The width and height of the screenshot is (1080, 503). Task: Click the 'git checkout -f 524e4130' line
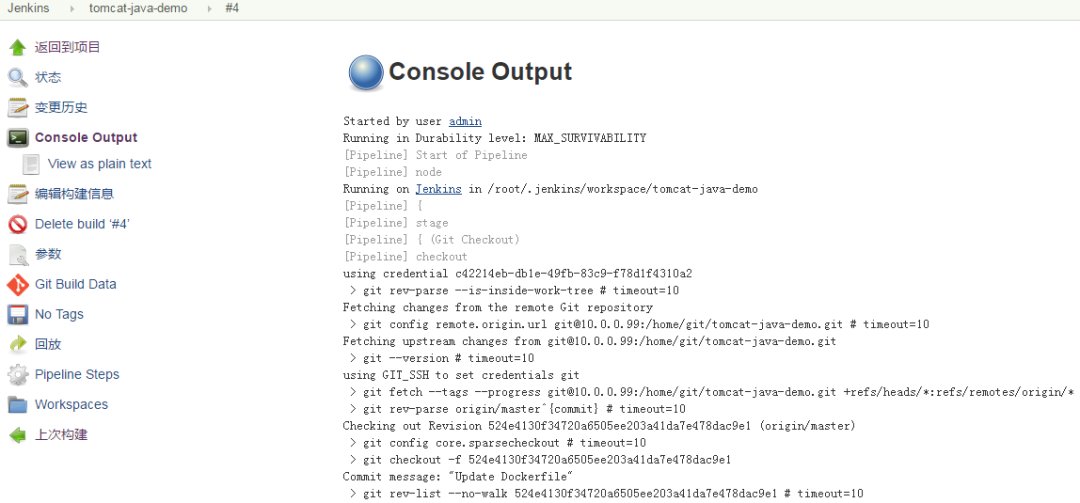point(540,460)
